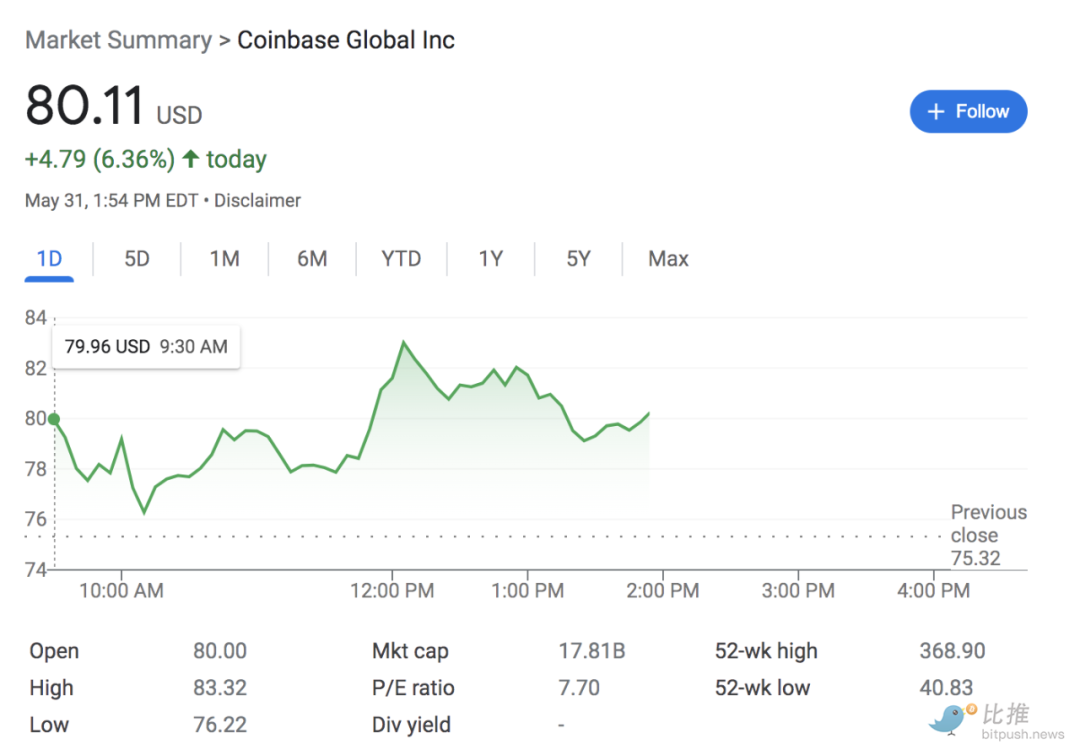Click the 80.11 stock price
The image size is (1080, 755).
click(85, 106)
